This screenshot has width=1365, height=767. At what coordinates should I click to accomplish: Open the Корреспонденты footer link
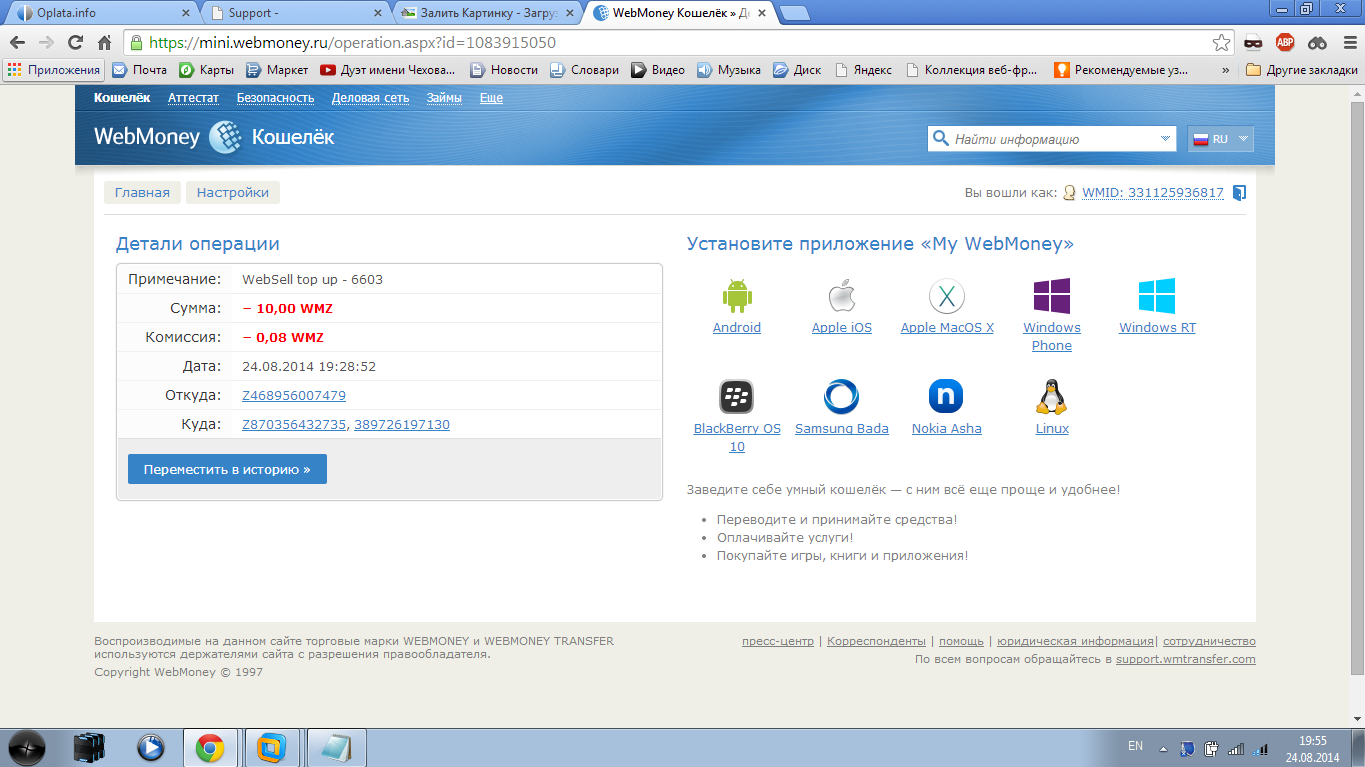[x=876, y=642]
